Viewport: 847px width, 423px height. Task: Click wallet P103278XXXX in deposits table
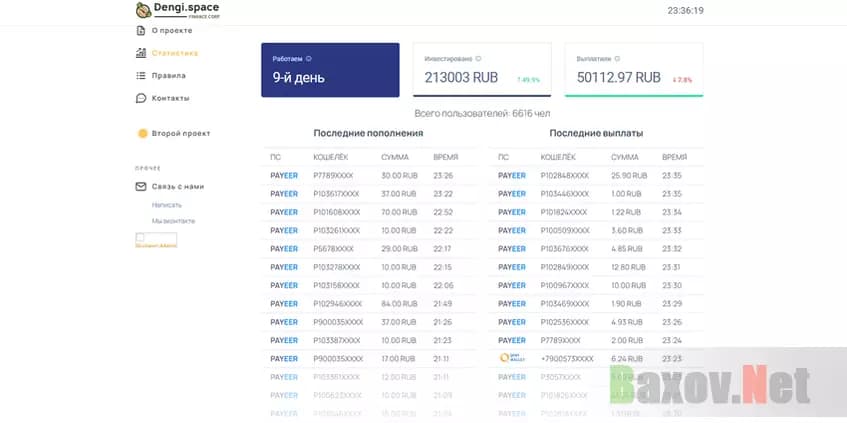pyautogui.click(x=337, y=267)
